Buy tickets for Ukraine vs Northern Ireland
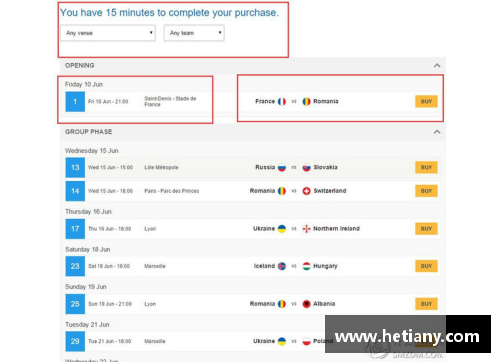Viewport: 500px width, 362px height. tap(426, 229)
